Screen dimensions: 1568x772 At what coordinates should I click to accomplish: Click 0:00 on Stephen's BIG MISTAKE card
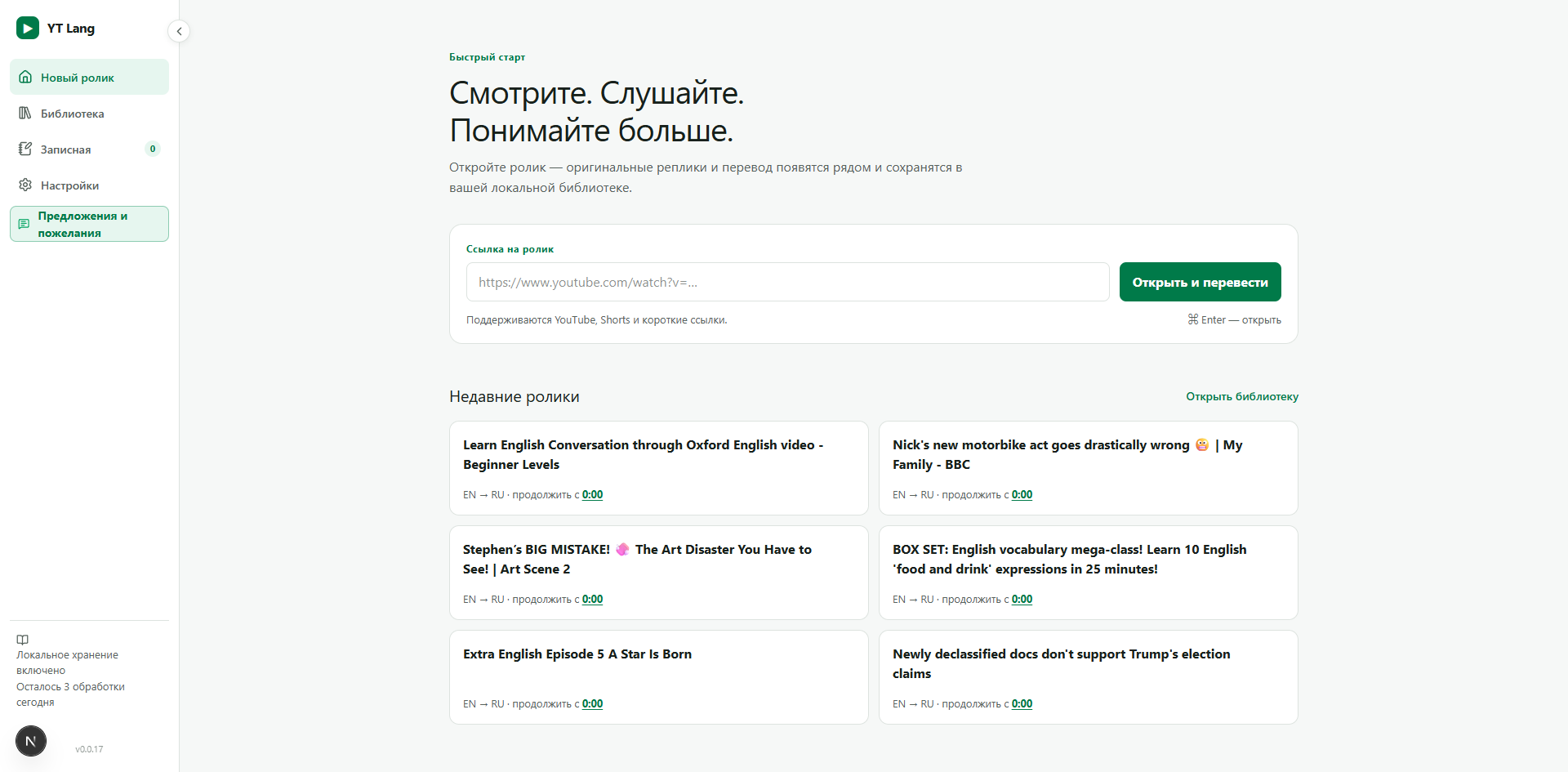592,600
